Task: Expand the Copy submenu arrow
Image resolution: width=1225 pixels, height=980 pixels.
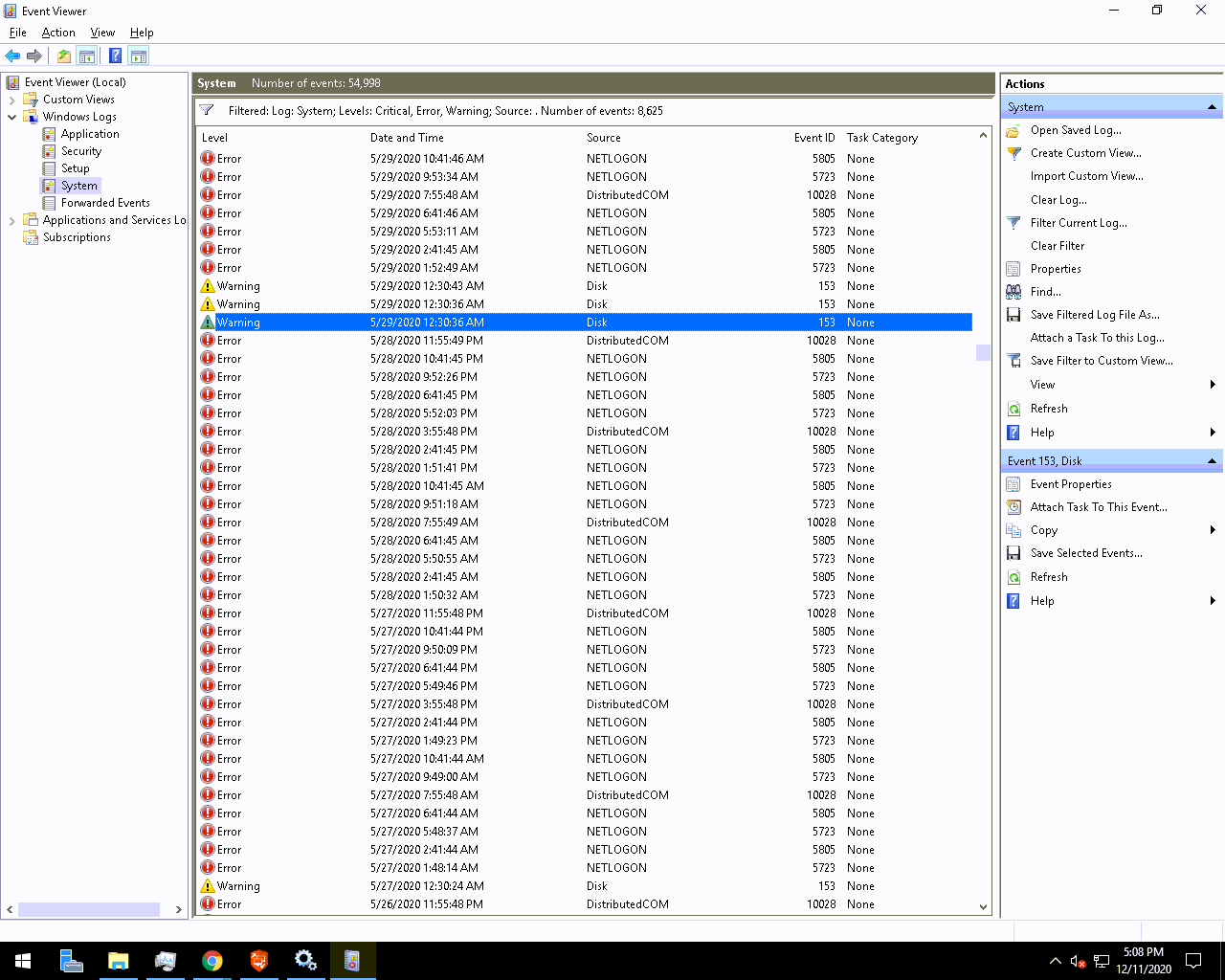Action: point(1213,529)
